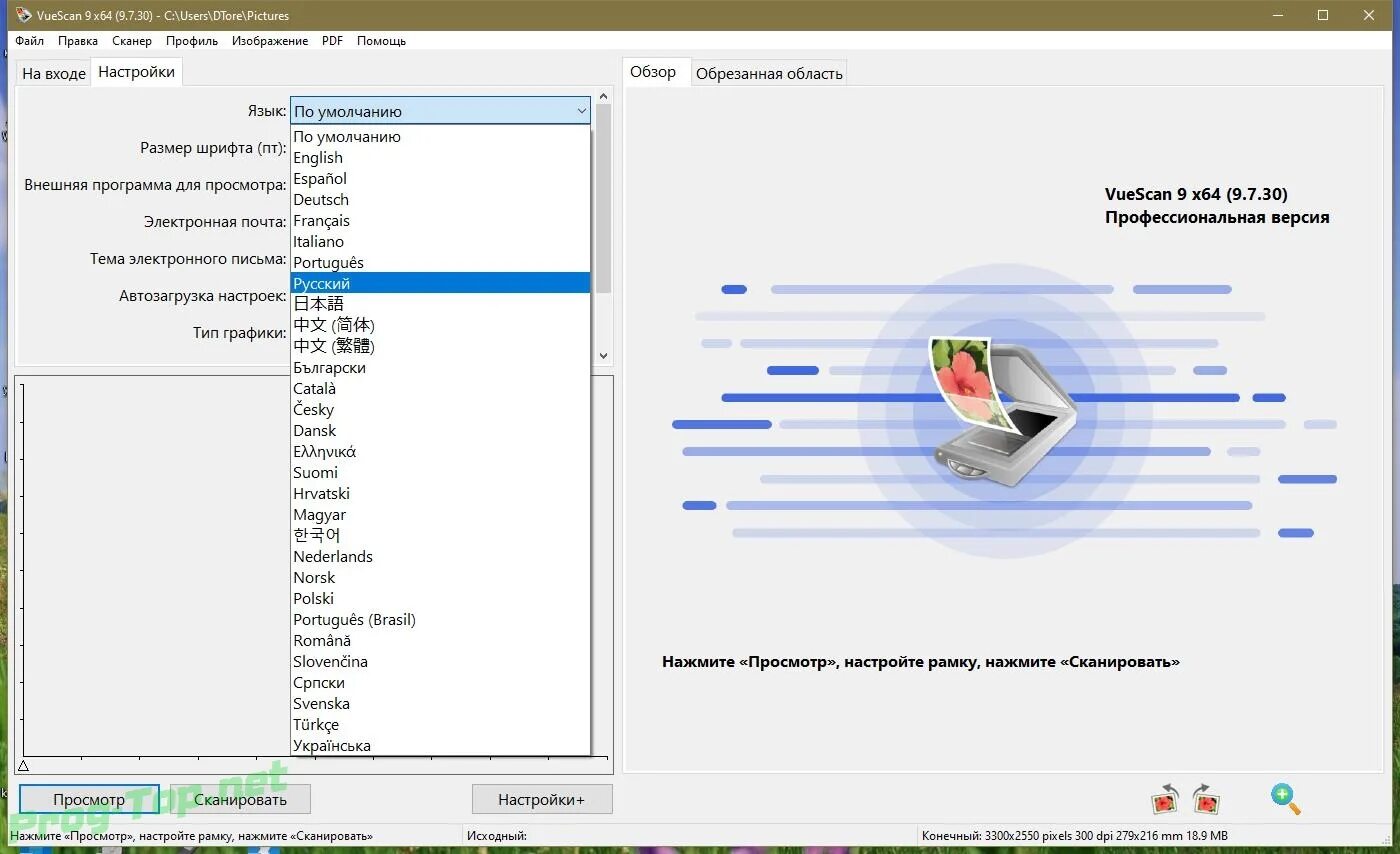The height and width of the screenshot is (854, 1400).
Task: Select 中文 (简体) from the language list
Action: point(440,325)
